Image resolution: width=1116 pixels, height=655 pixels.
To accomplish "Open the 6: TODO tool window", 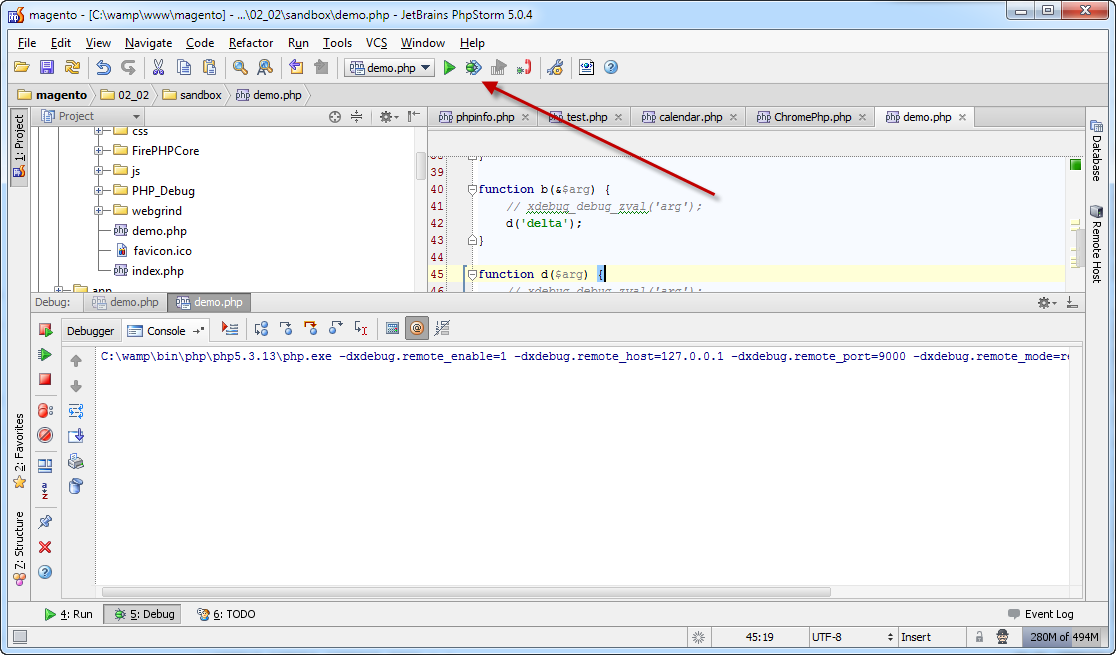I will [226, 614].
